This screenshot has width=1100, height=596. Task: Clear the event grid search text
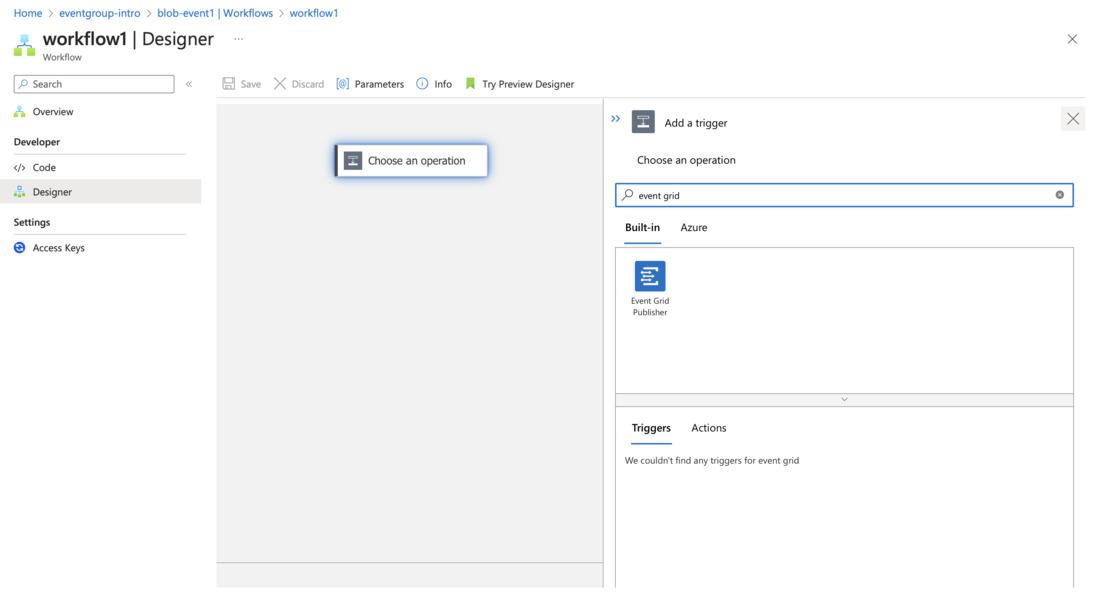pyautogui.click(x=1059, y=195)
